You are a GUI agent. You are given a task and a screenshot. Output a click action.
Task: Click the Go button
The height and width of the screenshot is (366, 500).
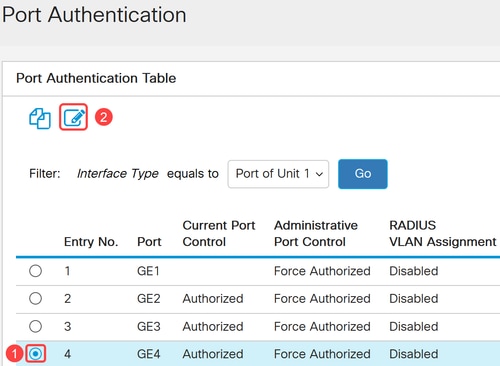tap(363, 174)
